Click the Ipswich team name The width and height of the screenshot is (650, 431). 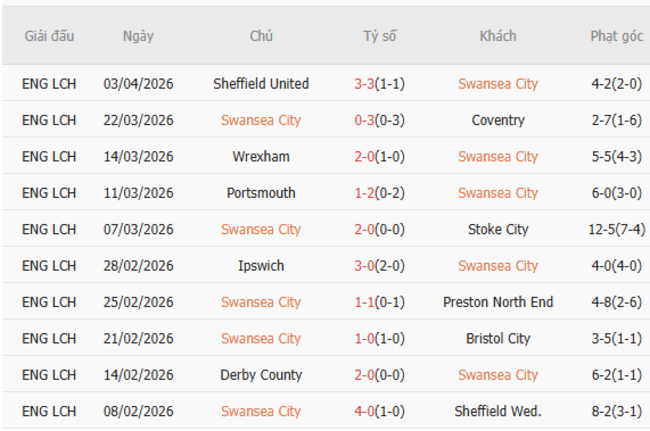coord(261,266)
